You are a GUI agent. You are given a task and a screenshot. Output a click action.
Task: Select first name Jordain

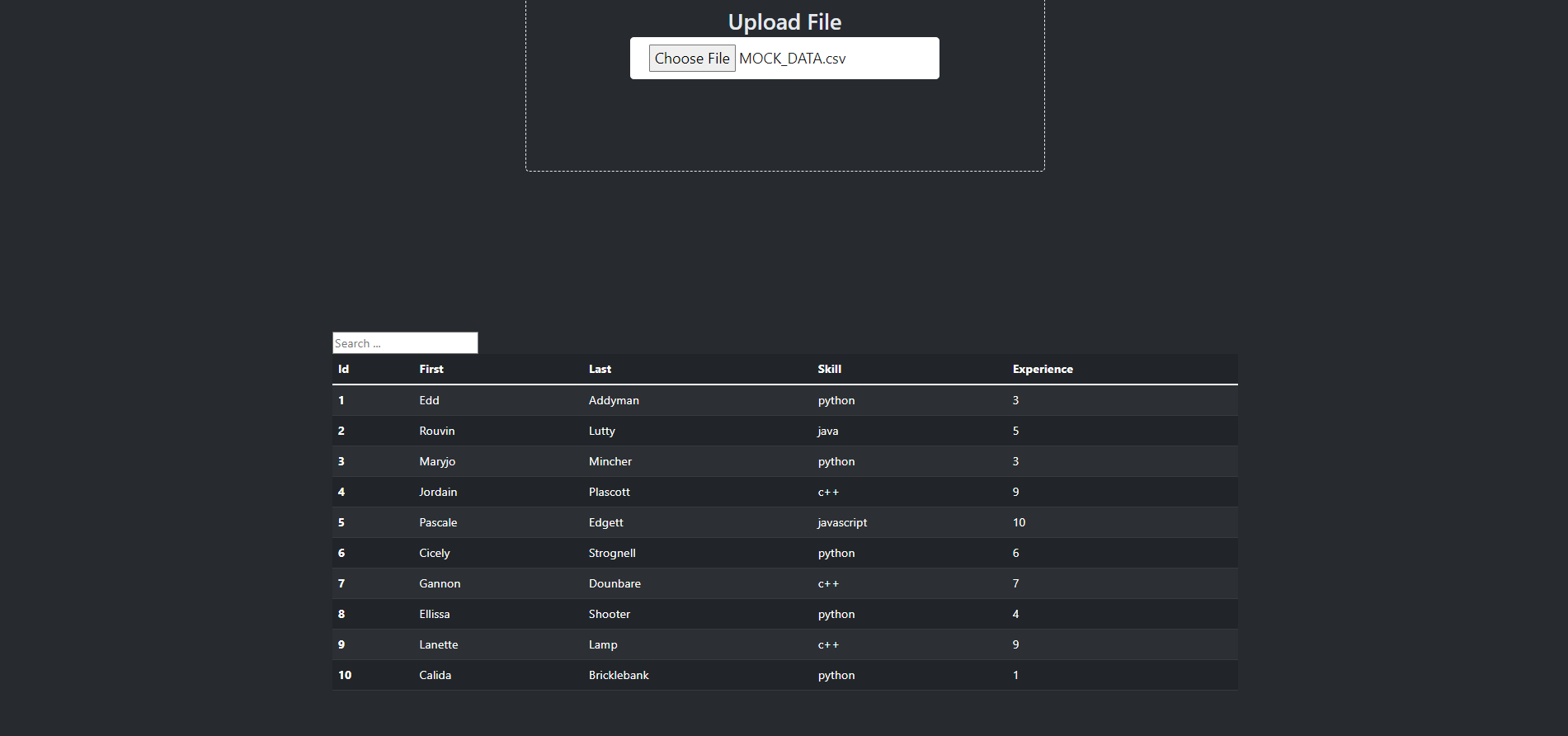[x=438, y=492]
